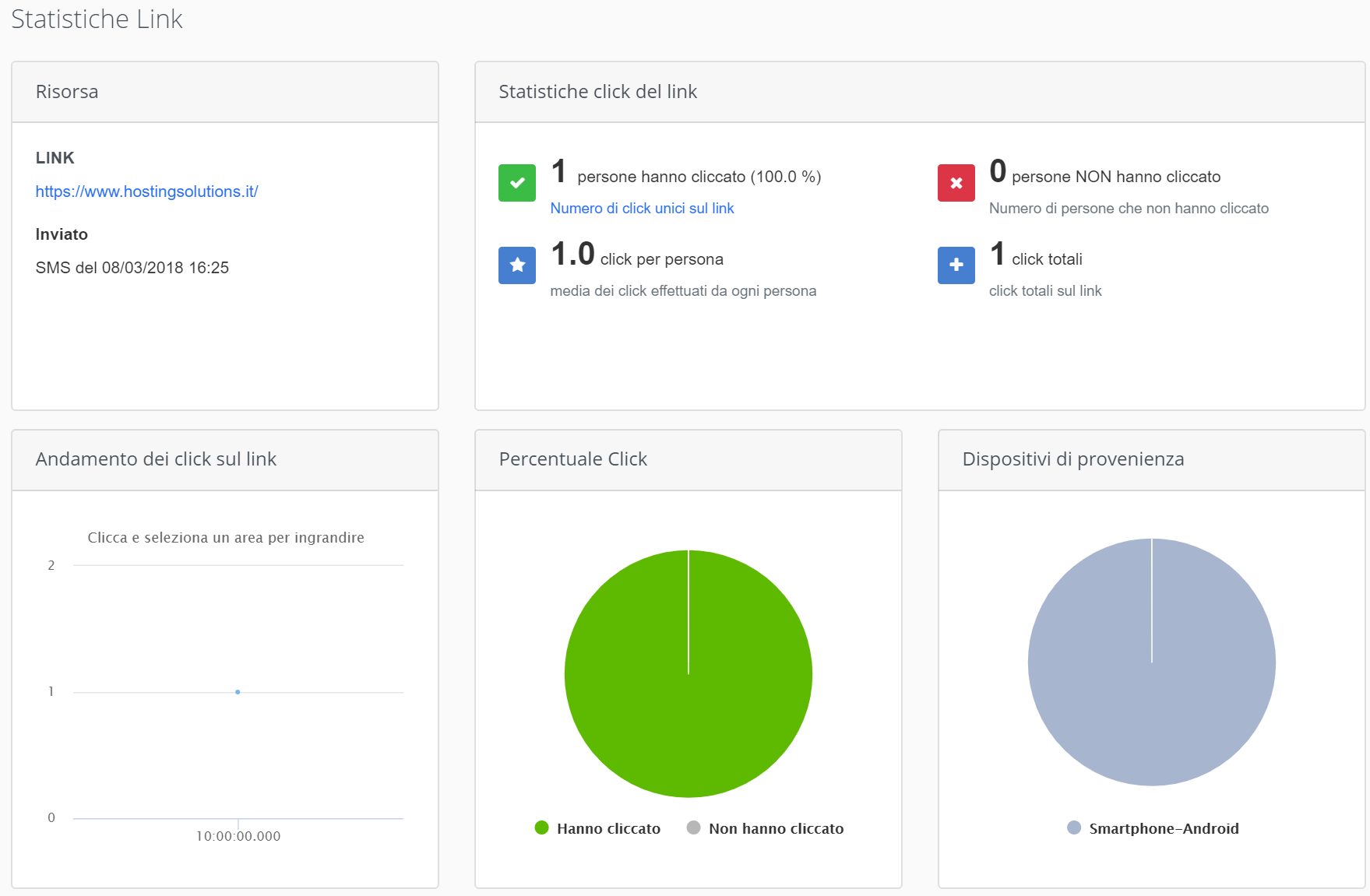Viewport: 1370px width, 896px height.
Task: Click 'SMS del 08/03/2018 16:25' text
Action: coord(132,268)
